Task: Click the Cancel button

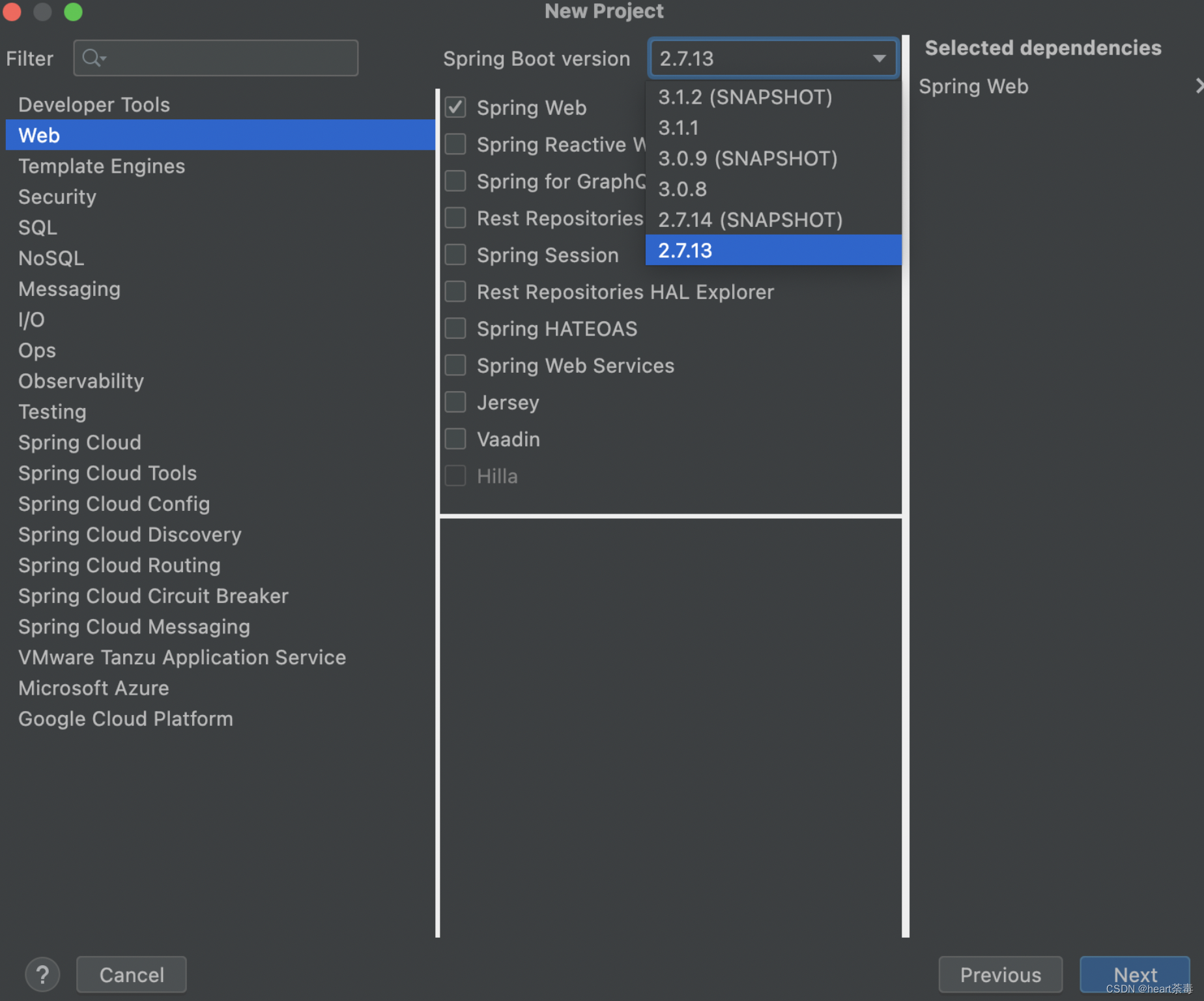Action: (132, 975)
